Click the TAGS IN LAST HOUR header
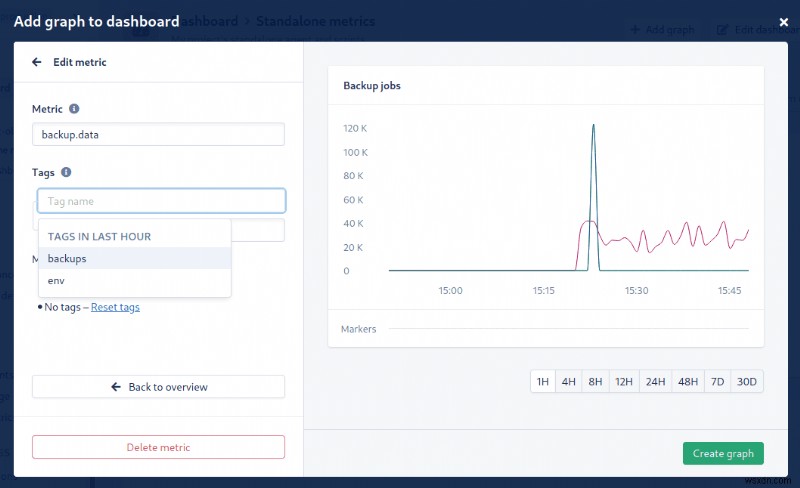Viewport: 800px width, 488px height. (99, 236)
